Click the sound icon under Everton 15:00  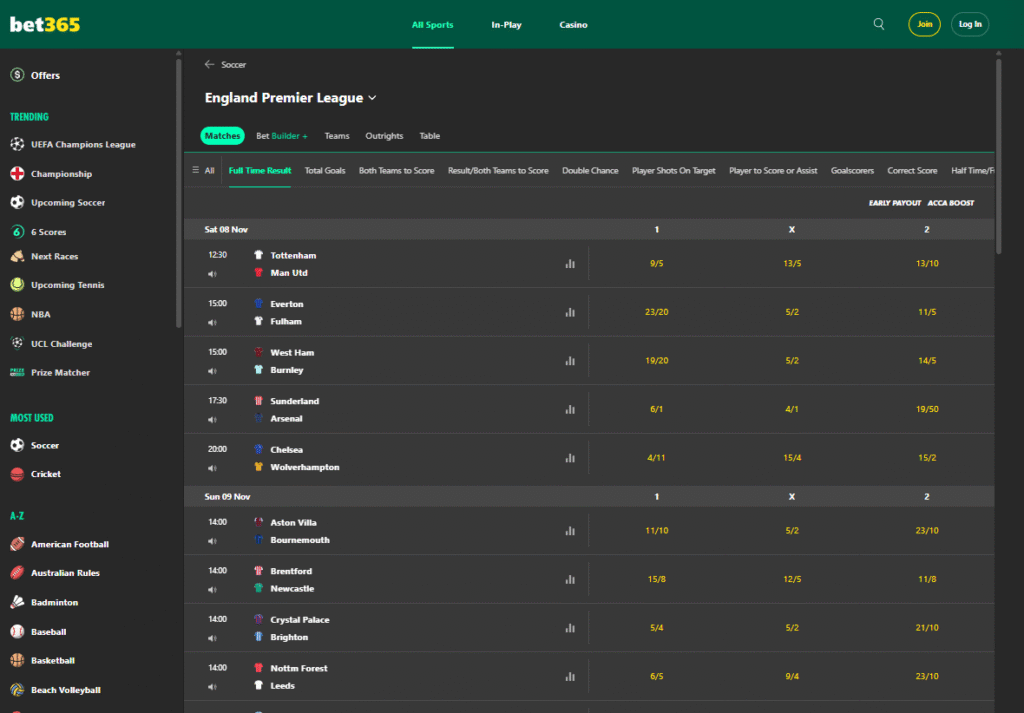click(x=212, y=322)
